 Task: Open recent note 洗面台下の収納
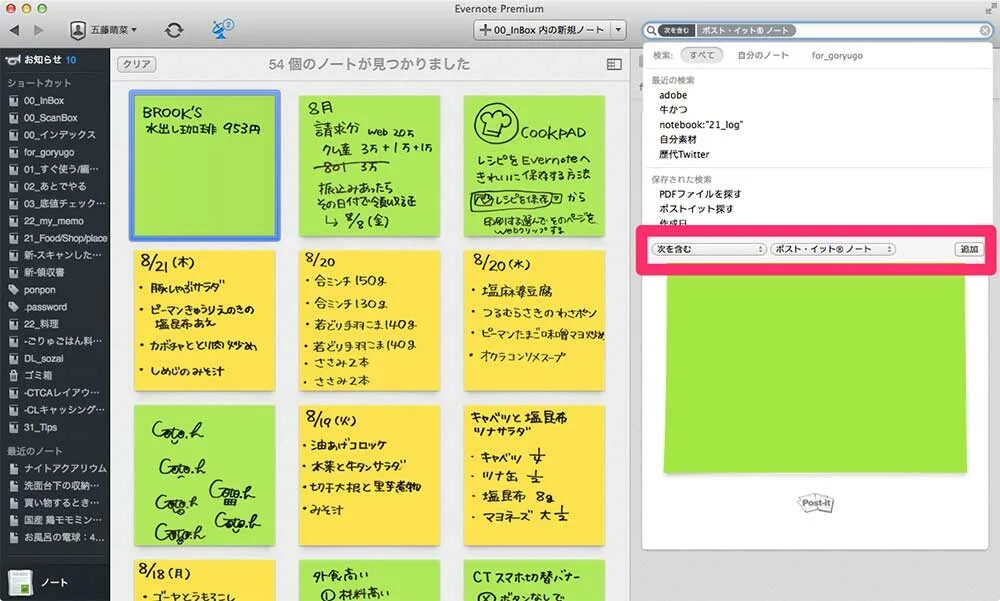click(x=61, y=486)
